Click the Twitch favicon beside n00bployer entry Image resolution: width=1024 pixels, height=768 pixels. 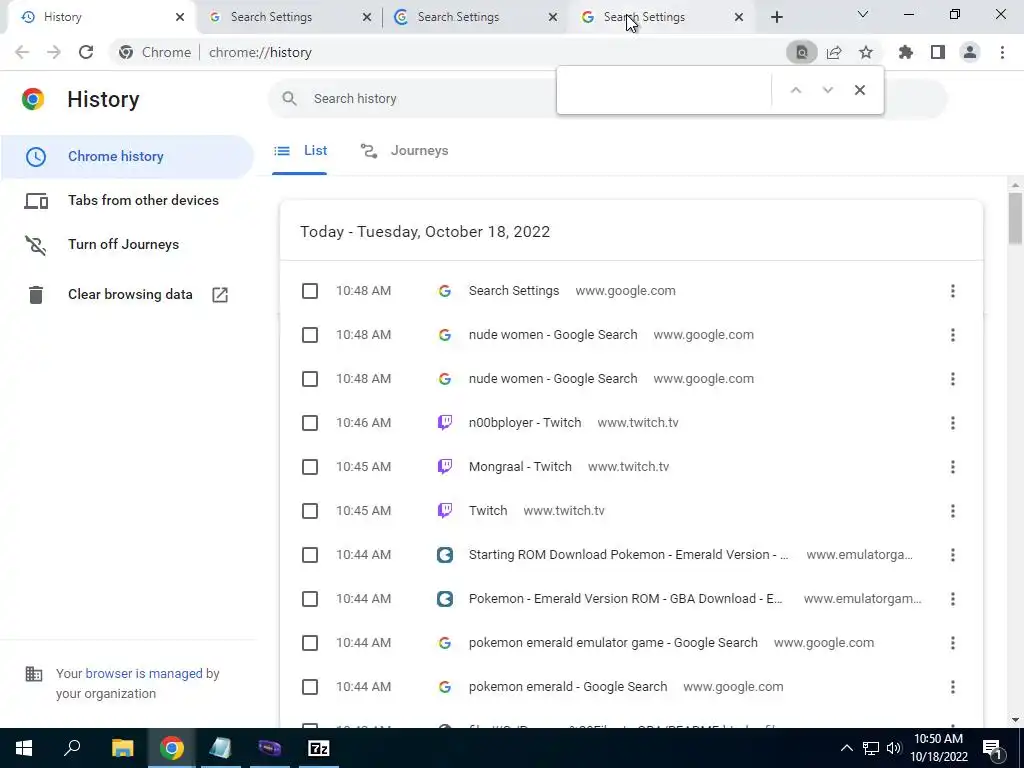point(445,423)
